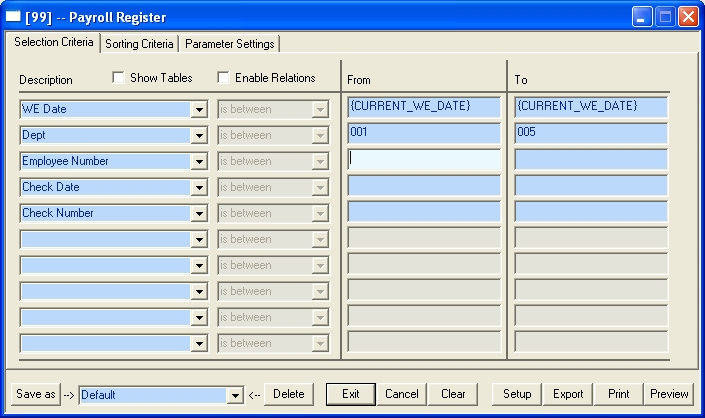Screen dimensions: 705x418
Task: Click the Dept From field containing 001
Action: coord(423,133)
